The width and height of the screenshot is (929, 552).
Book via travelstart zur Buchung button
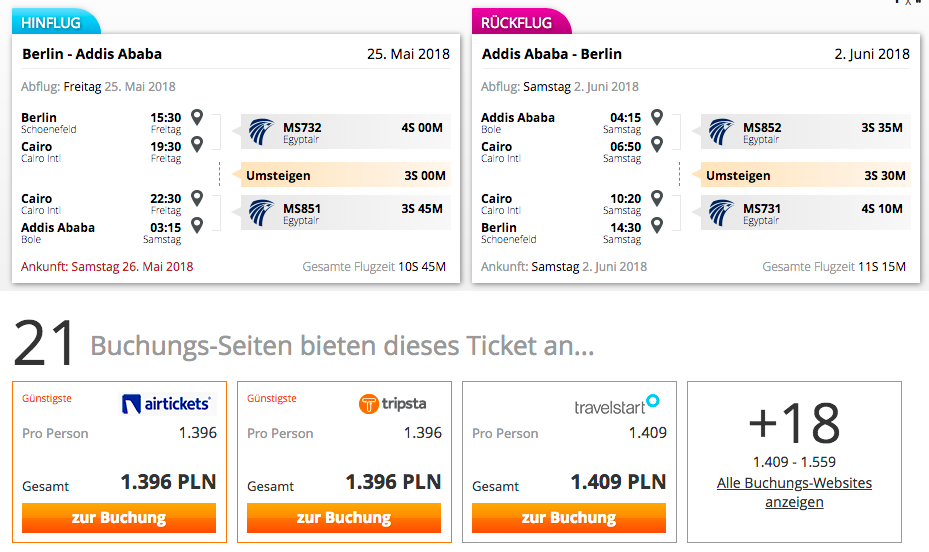click(569, 518)
